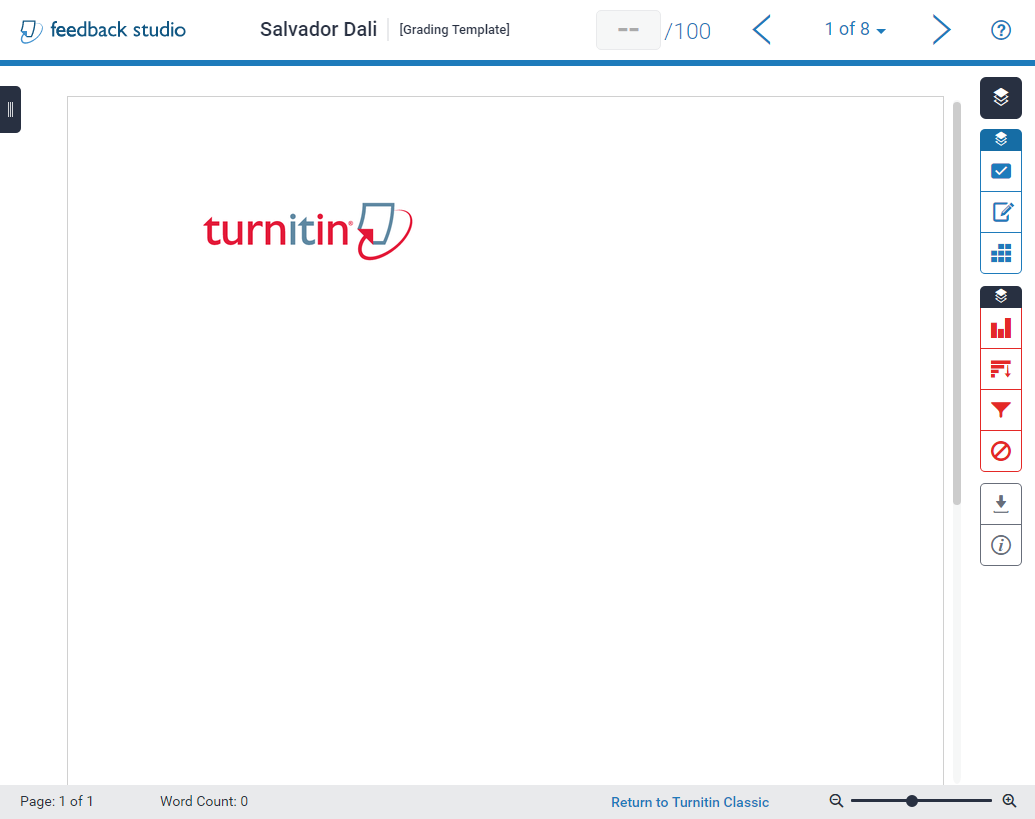Viewport: 1035px width, 819px height.
Task: Expand the left thumbnail sidebar handle
Action: tap(10, 110)
